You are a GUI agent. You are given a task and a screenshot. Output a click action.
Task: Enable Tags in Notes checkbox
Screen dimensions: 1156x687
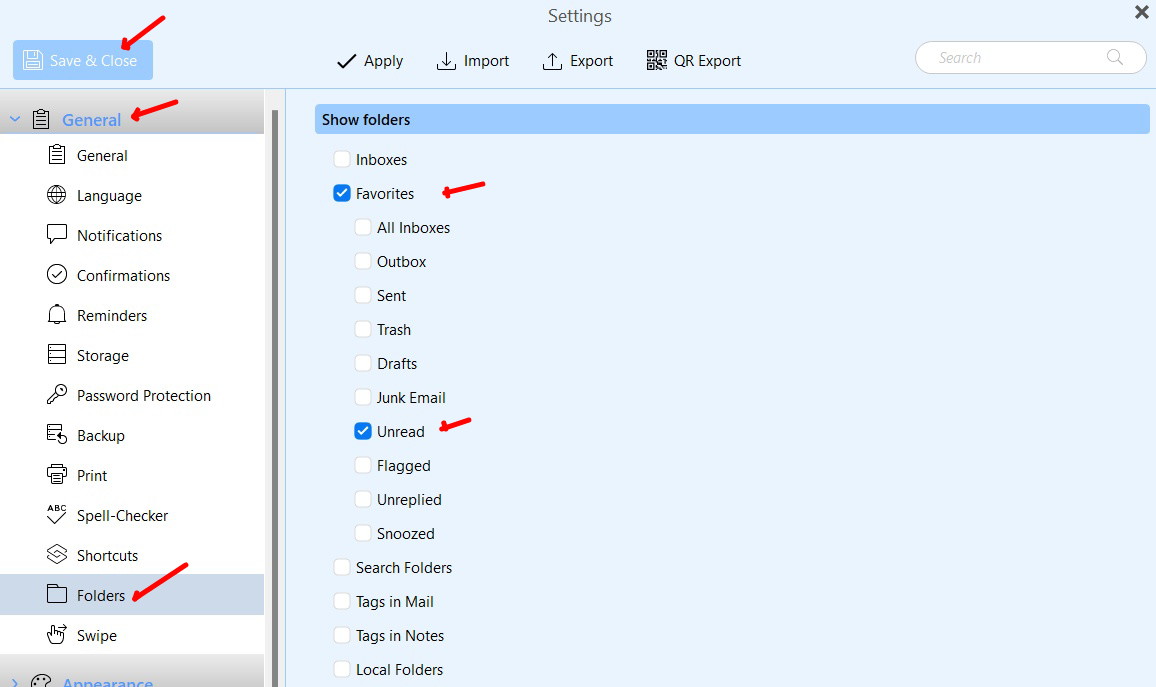[341, 635]
